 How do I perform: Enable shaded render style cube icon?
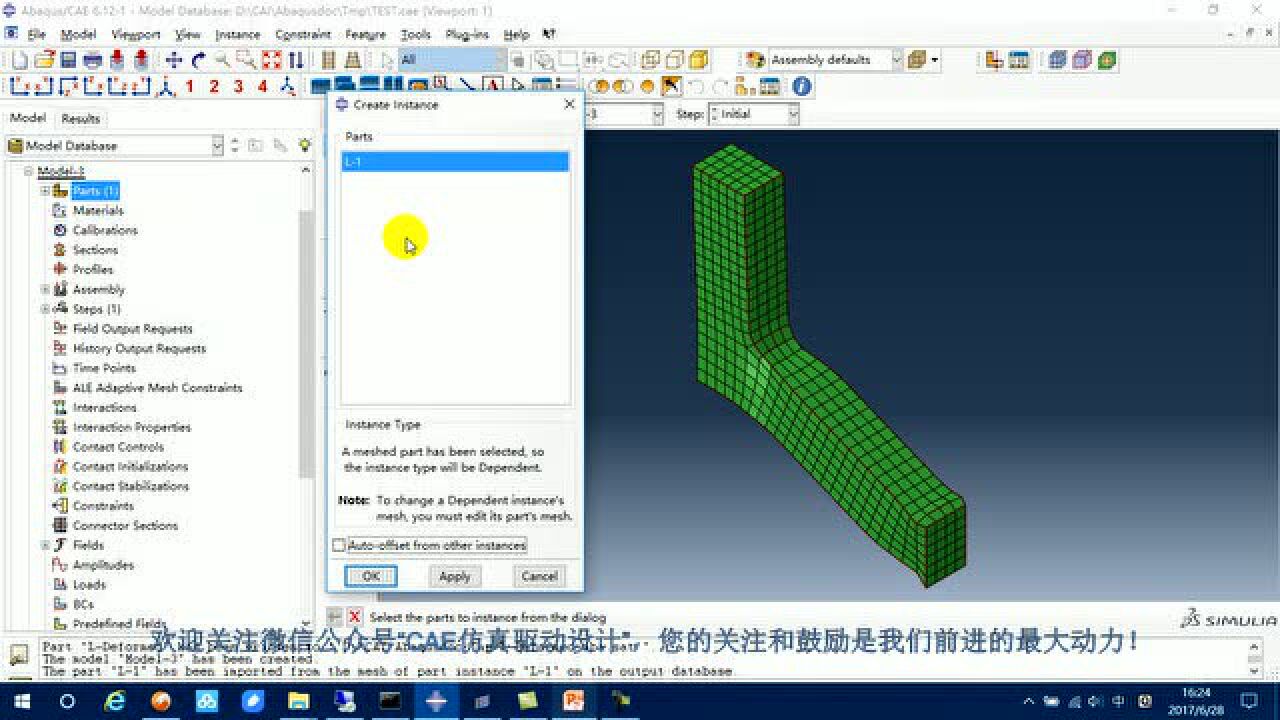(699, 60)
